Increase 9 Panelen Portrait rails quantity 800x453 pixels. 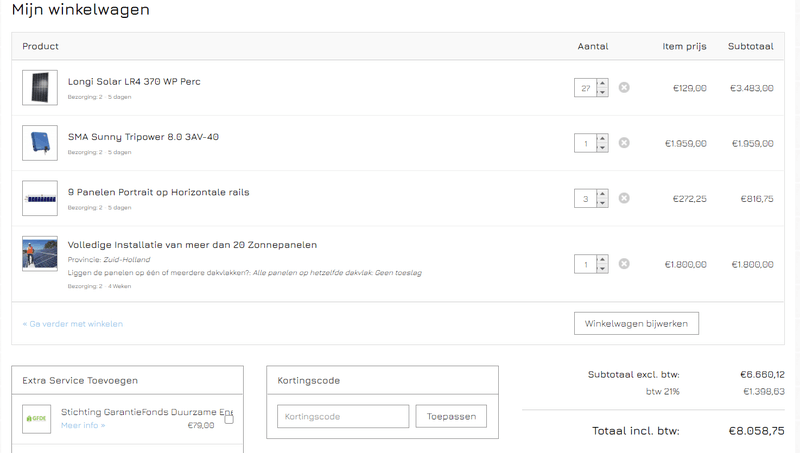coord(602,194)
